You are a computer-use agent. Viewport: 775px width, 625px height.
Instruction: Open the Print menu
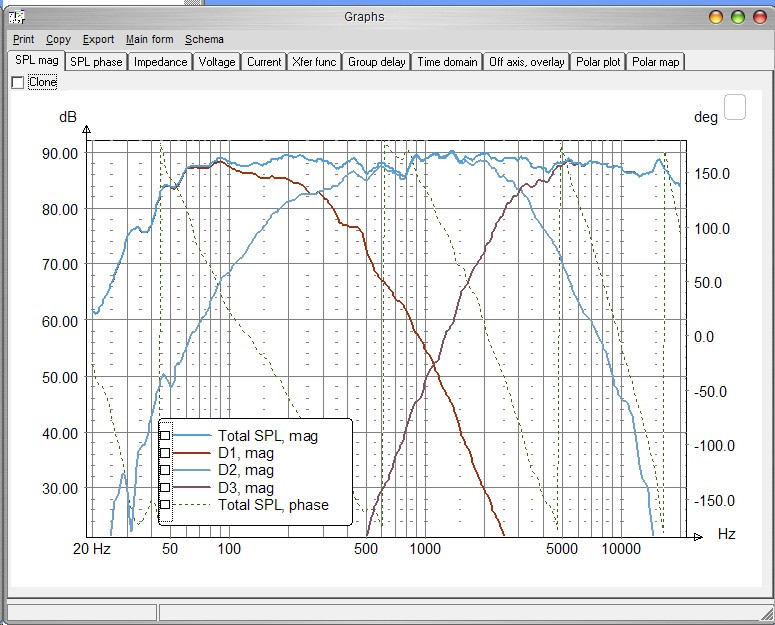pos(24,39)
